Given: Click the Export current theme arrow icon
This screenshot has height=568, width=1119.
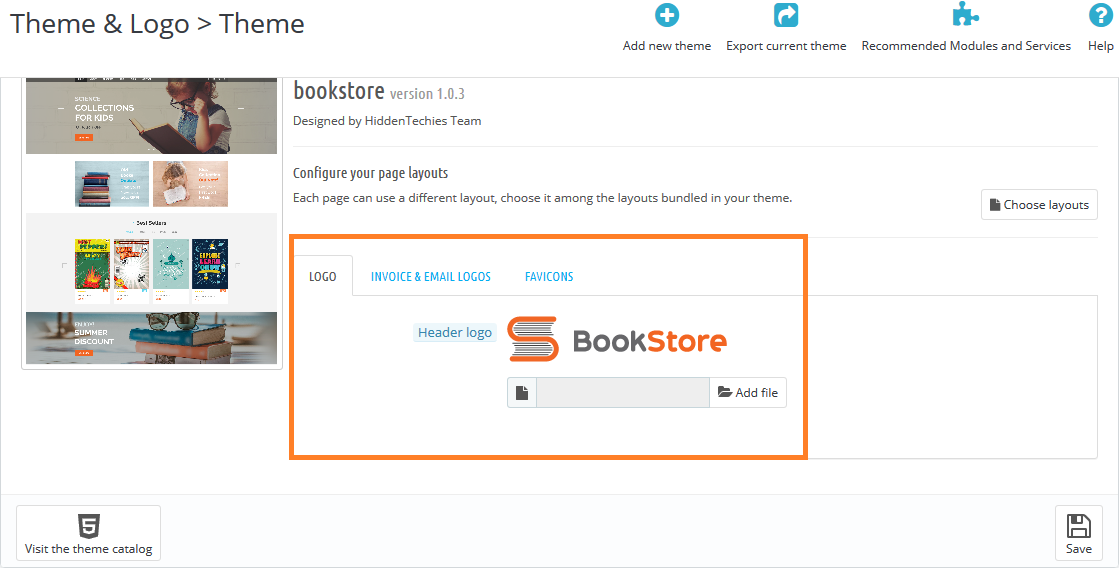Looking at the screenshot, I should coord(786,15).
